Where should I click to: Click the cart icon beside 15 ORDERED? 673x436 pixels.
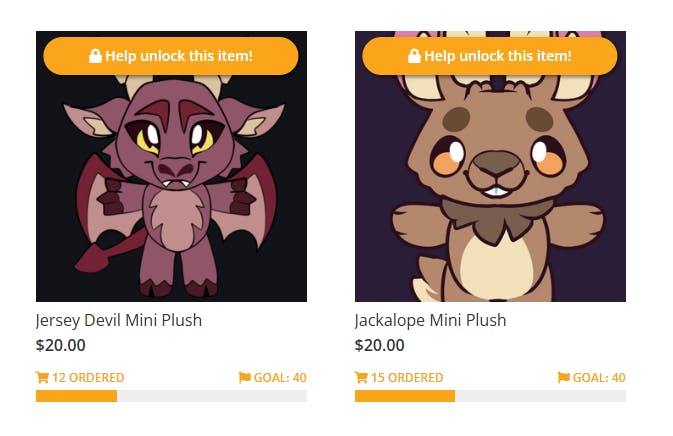pos(361,378)
